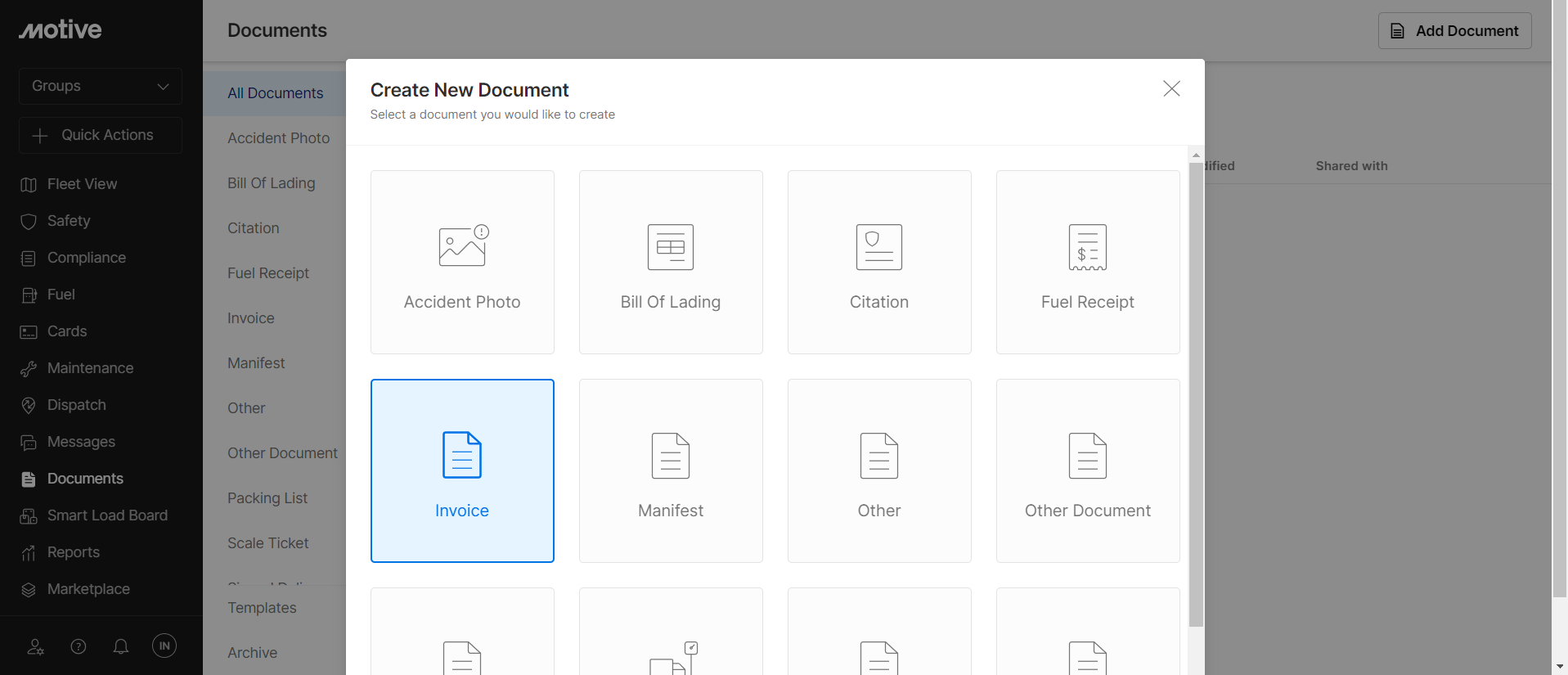
Task: Click the help question mark icon
Action: 79,646
